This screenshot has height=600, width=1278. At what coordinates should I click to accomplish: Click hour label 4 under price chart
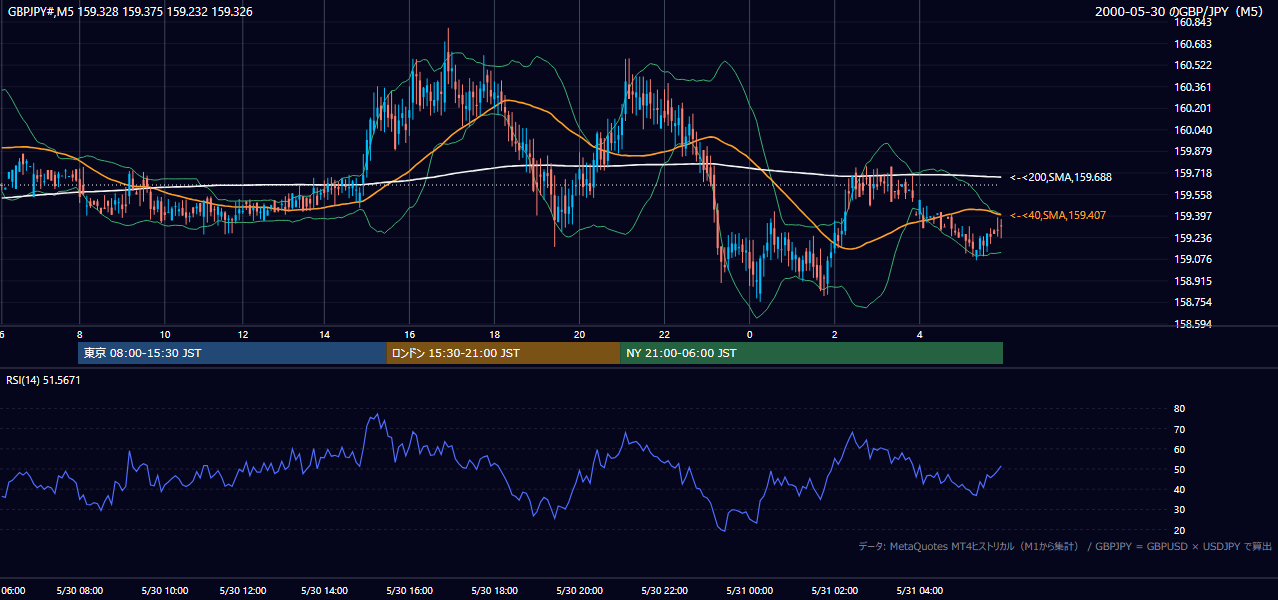[920, 334]
